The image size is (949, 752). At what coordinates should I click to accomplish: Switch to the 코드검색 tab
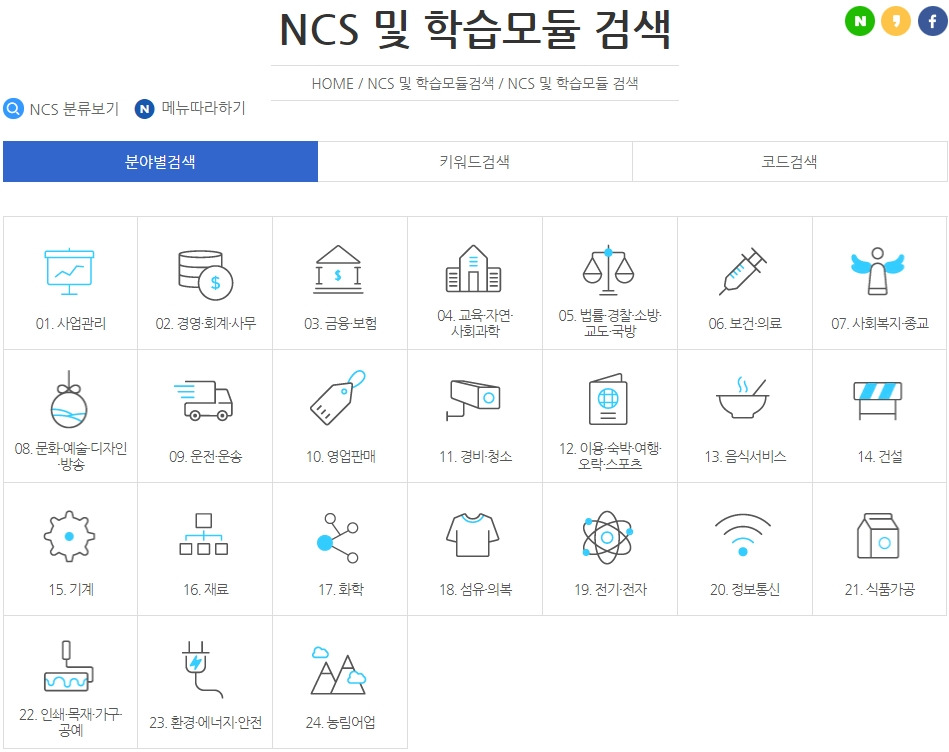(790, 161)
